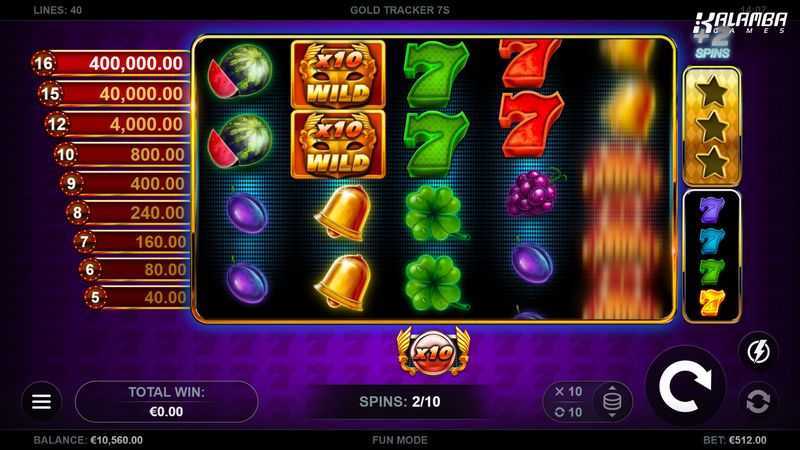Select the 400,000.00 paytable row
This screenshot has height=450, width=800.
110,63
